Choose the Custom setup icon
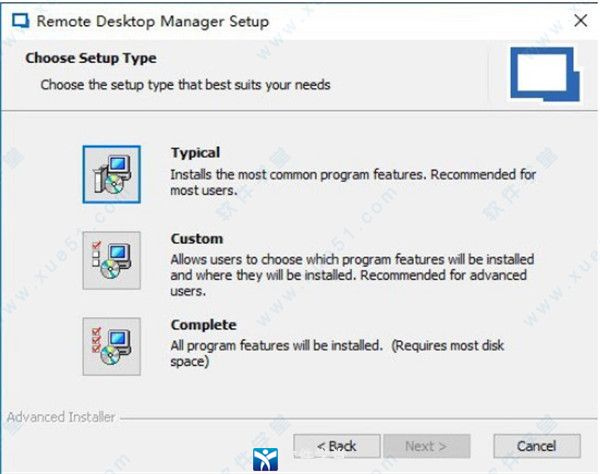600x474 pixels. pos(111,260)
